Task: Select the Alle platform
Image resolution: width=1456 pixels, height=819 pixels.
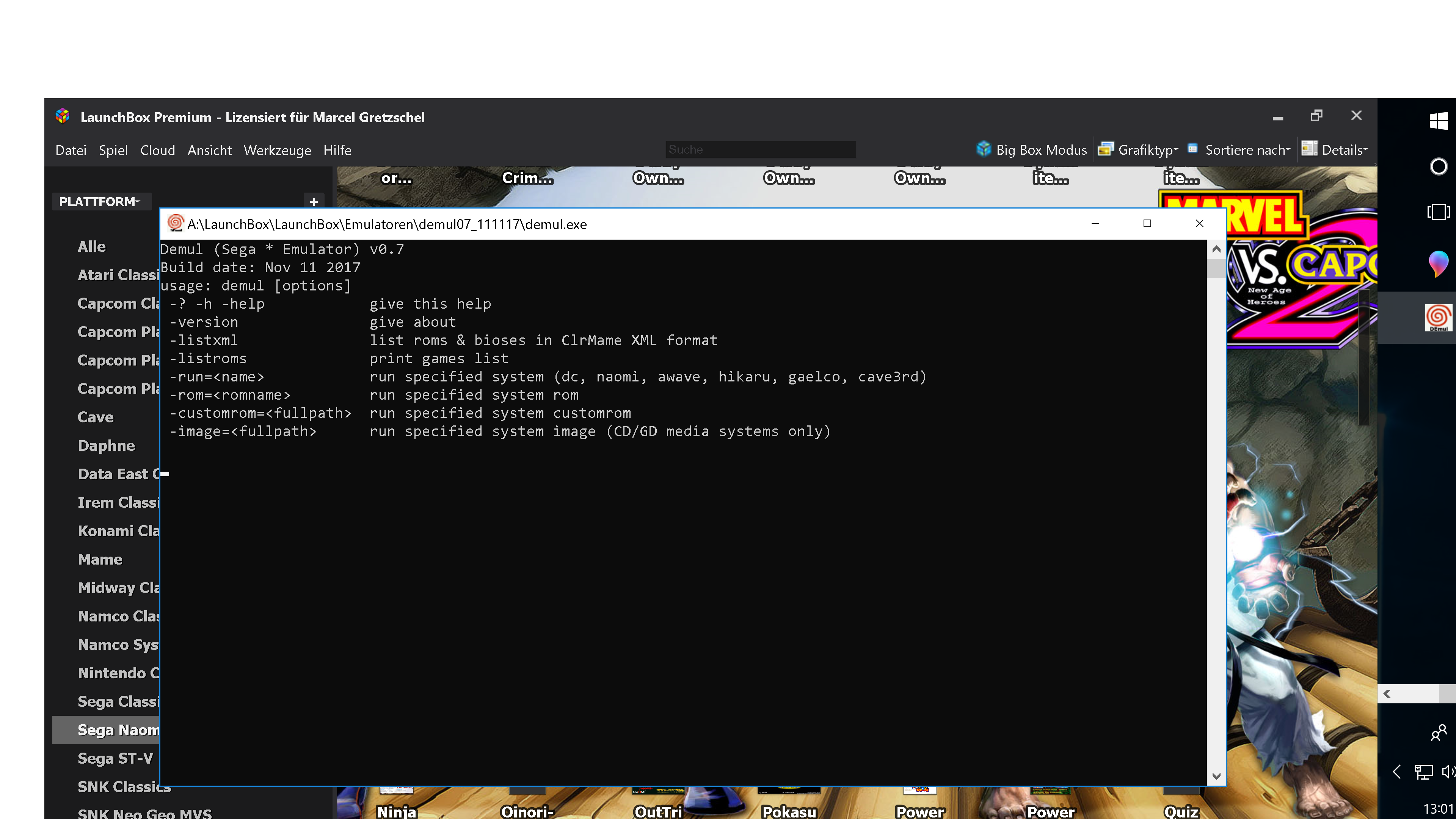Action: pyautogui.click(x=91, y=247)
